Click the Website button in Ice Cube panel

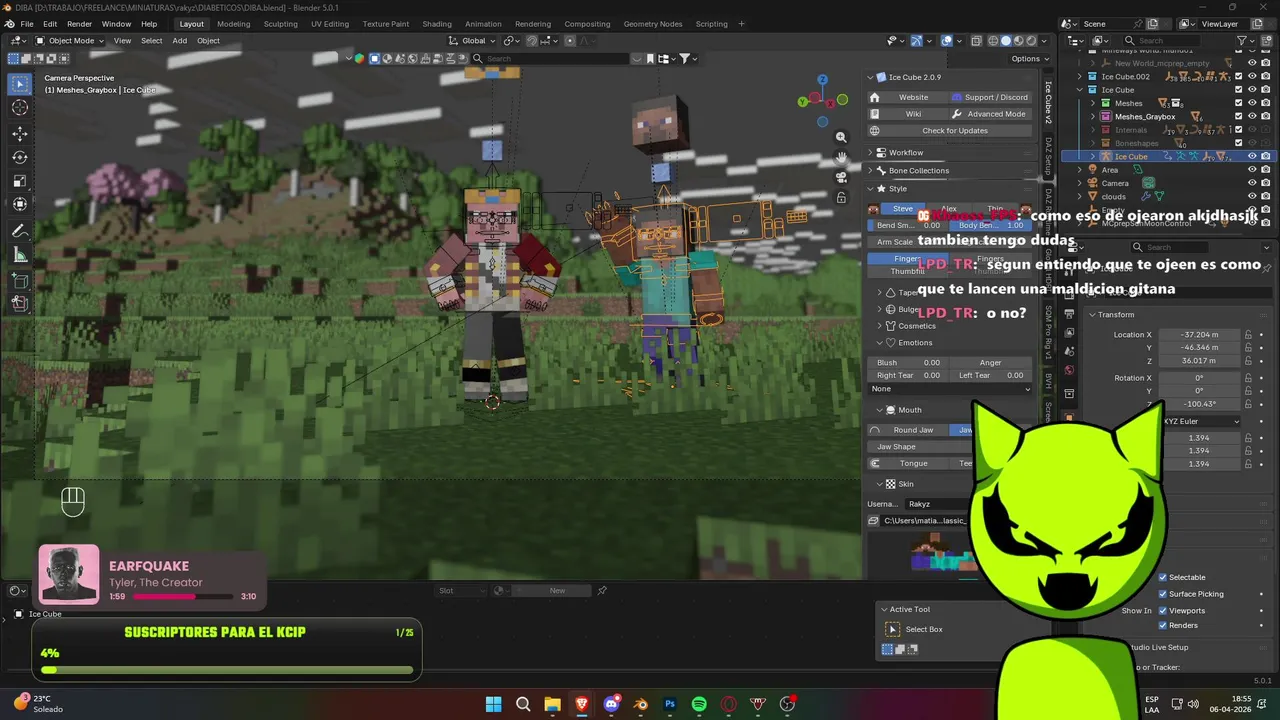(x=913, y=97)
